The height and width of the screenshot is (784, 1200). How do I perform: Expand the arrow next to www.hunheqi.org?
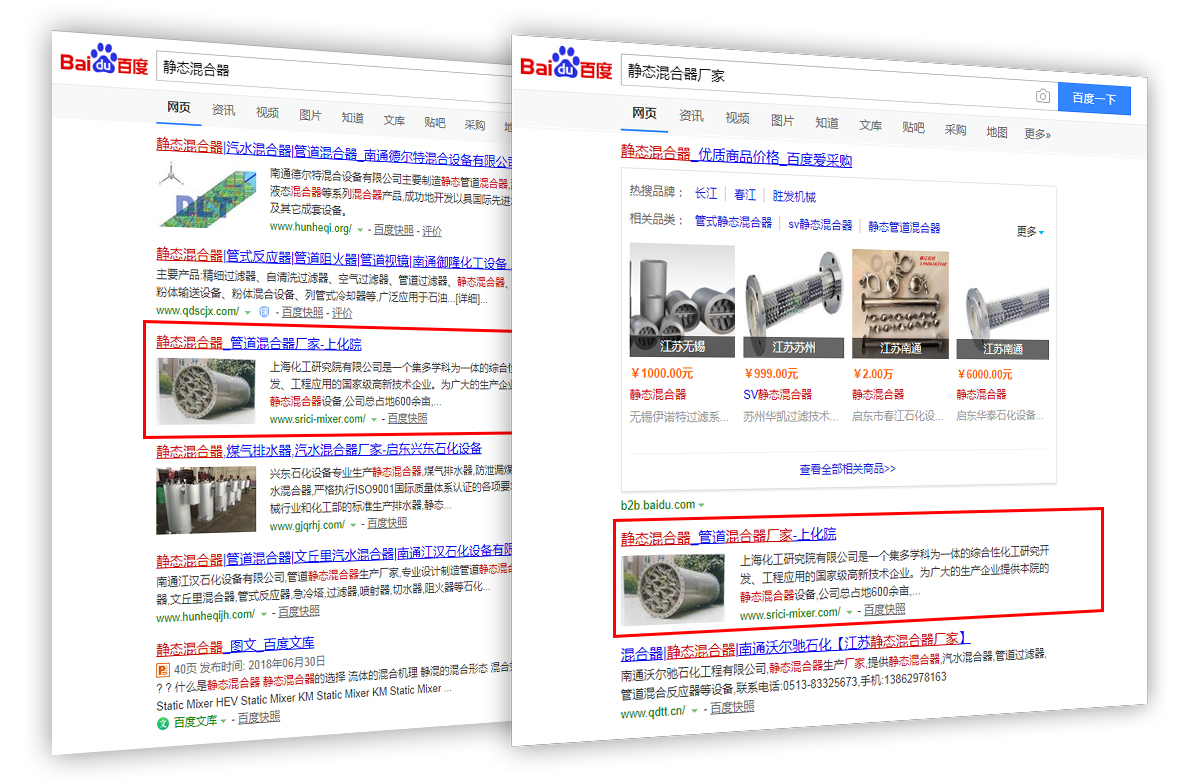[x=360, y=230]
